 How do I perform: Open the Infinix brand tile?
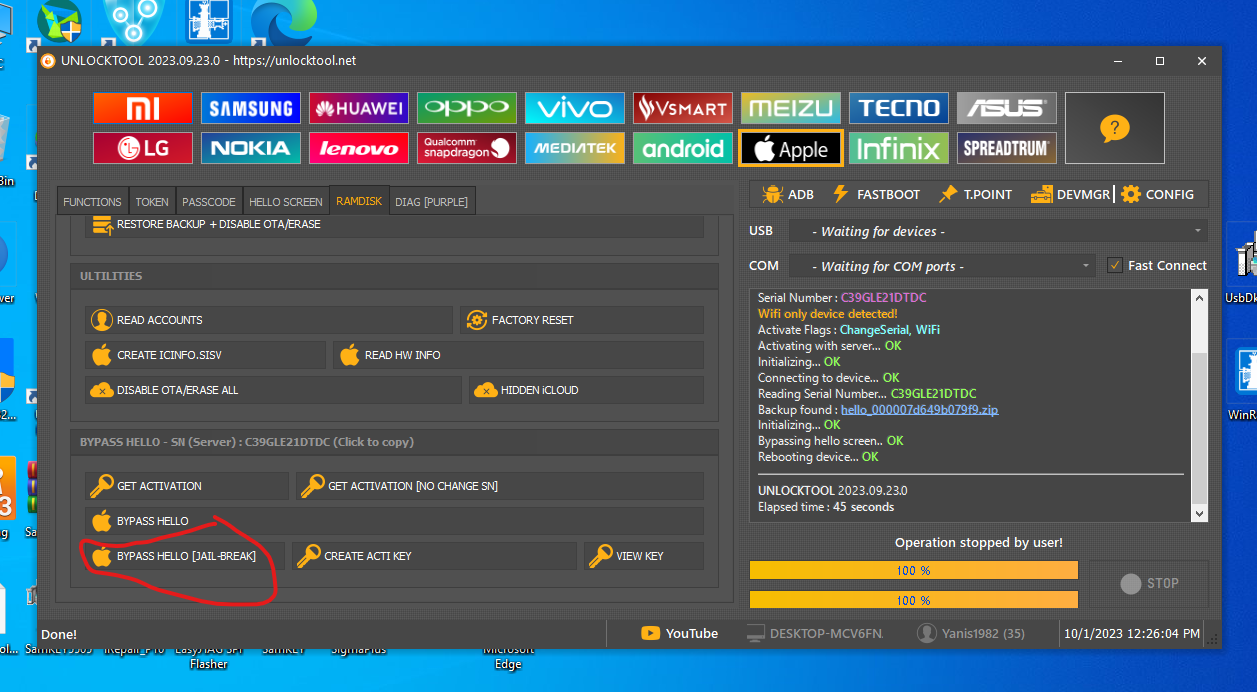(x=899, y=148)
